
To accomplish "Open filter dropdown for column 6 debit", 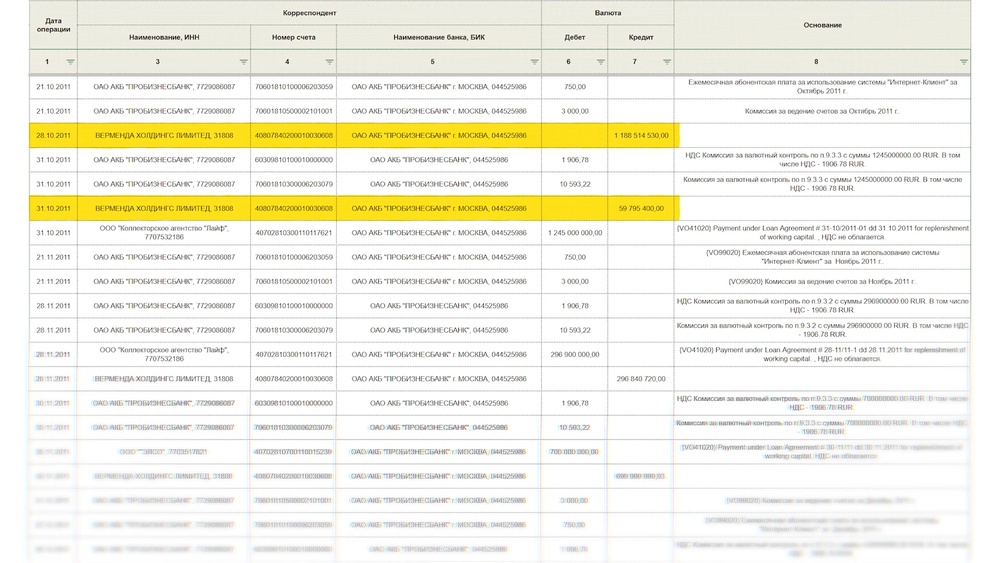I will pos(600,62).
